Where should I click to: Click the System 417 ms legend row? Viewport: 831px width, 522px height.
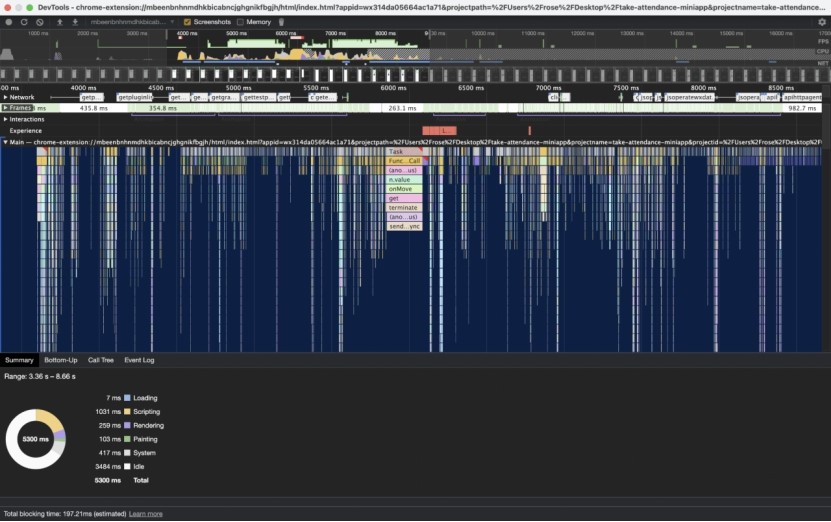(127, 453)
